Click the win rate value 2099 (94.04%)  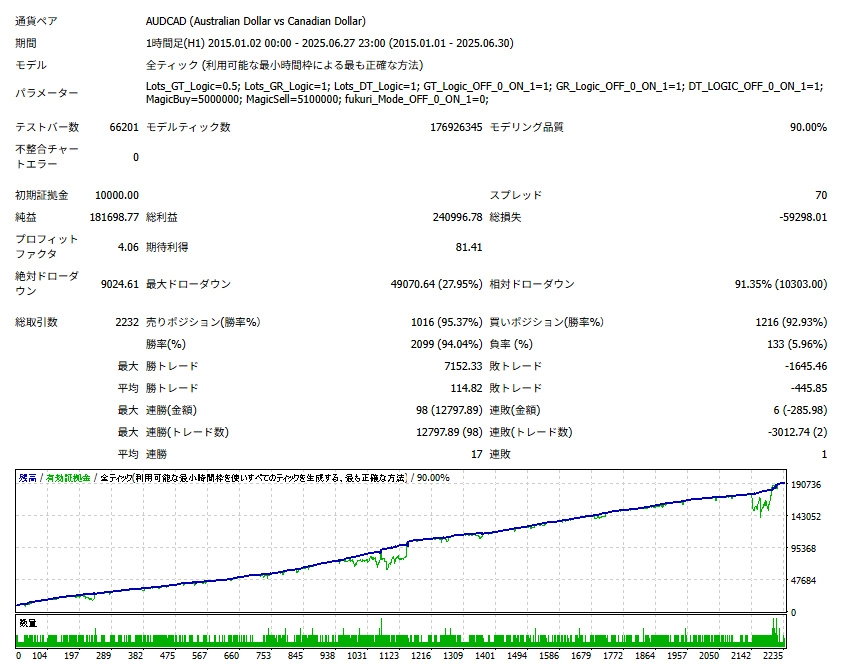click(x=447, y=344)
